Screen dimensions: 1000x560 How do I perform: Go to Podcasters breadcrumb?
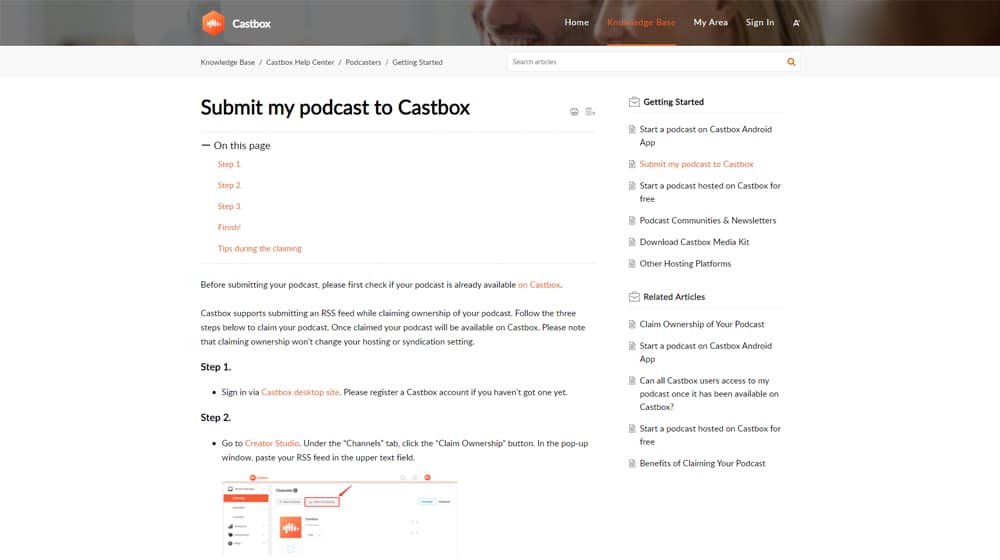(363, 63)
